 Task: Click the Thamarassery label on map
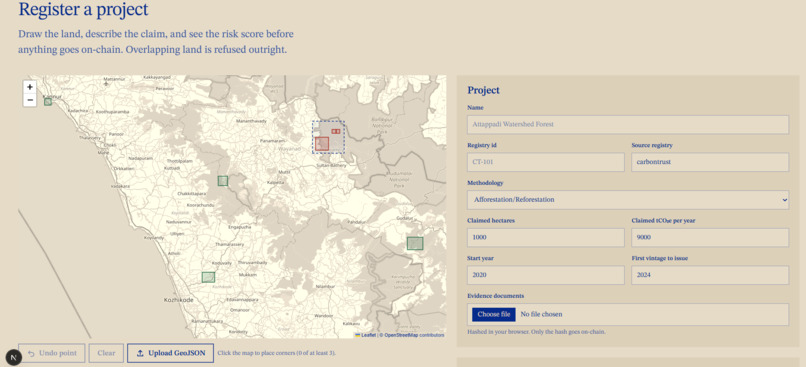[230, 245]
